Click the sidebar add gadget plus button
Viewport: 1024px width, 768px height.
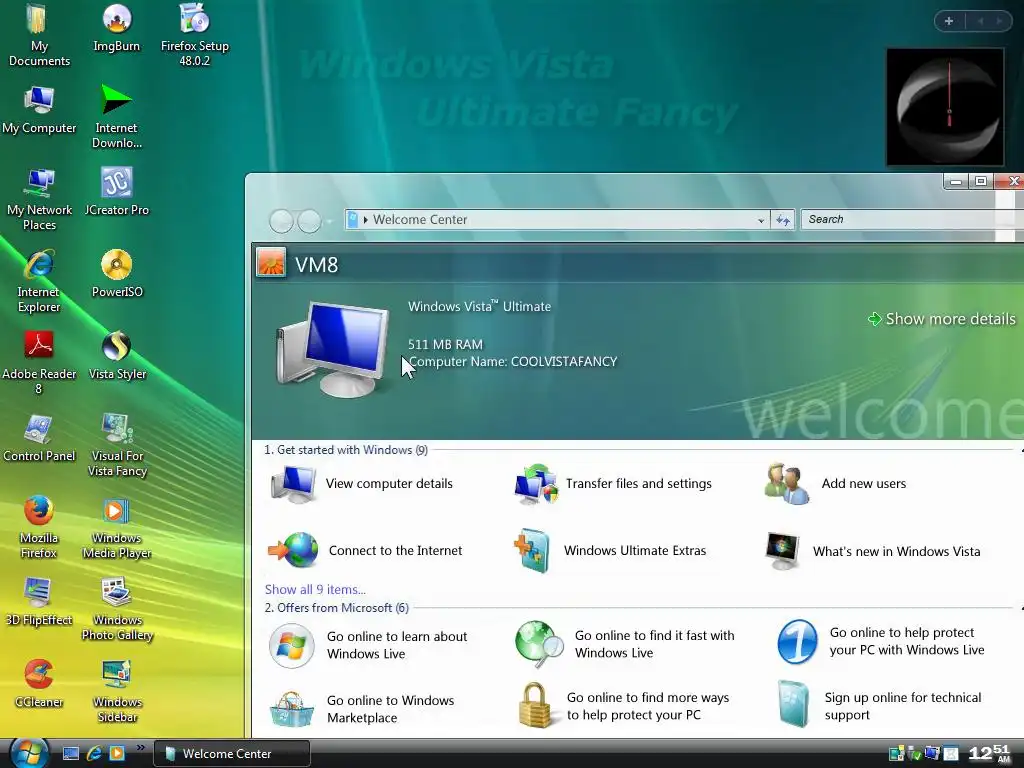coord(949,22)
